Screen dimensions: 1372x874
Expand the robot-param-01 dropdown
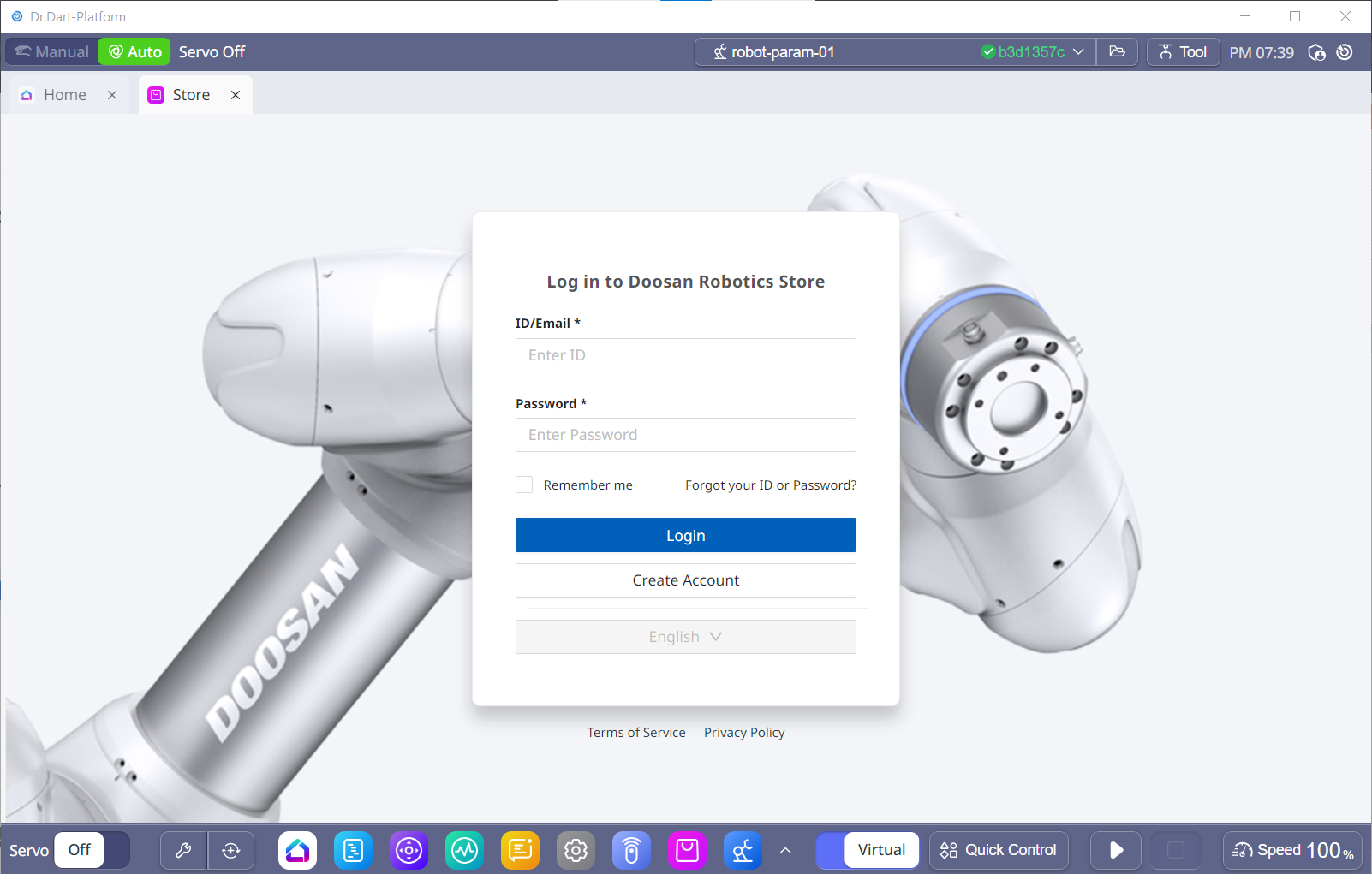[x=1078, y=52]
